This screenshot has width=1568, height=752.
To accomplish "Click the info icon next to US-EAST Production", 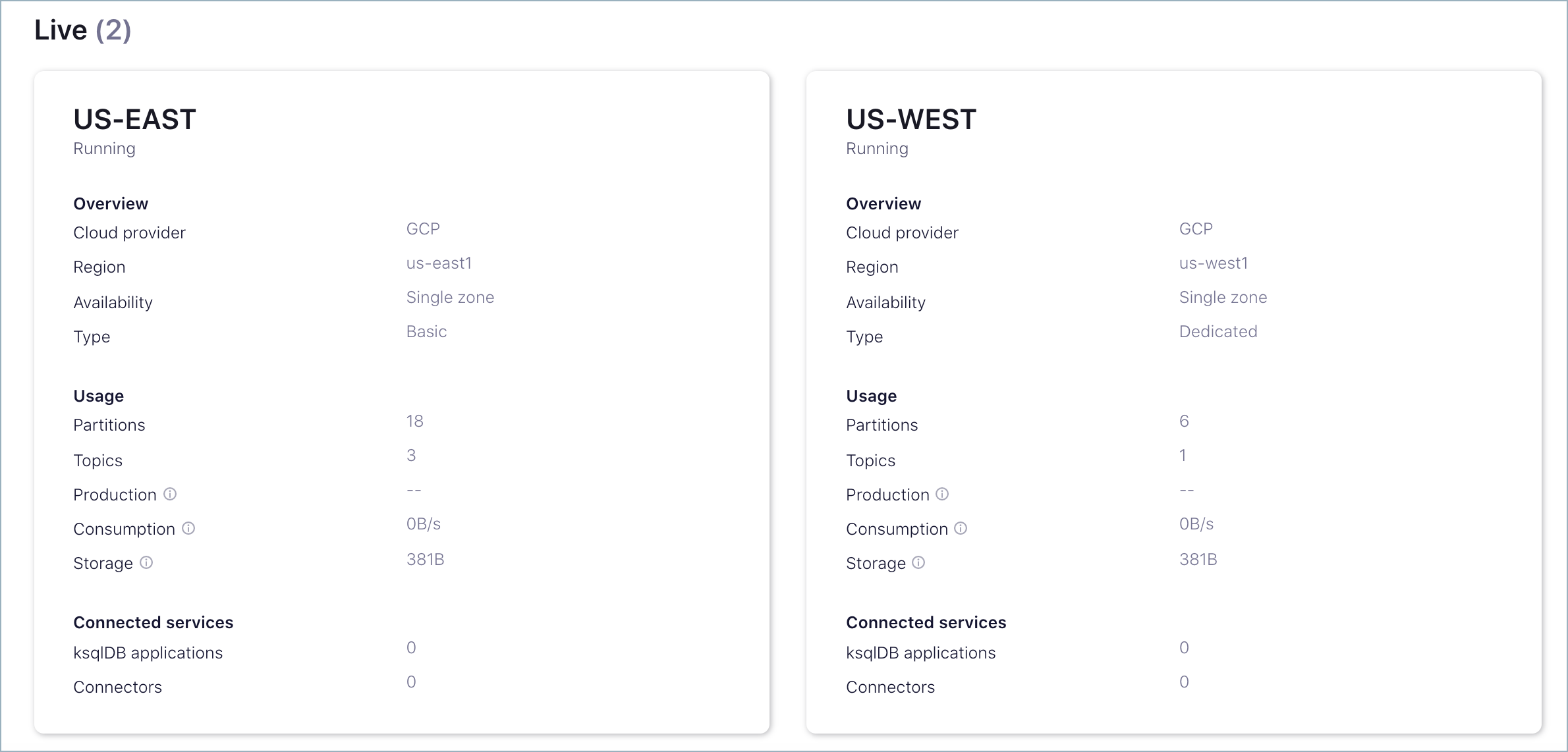I will pyautogui.click(x=170, y=494).
